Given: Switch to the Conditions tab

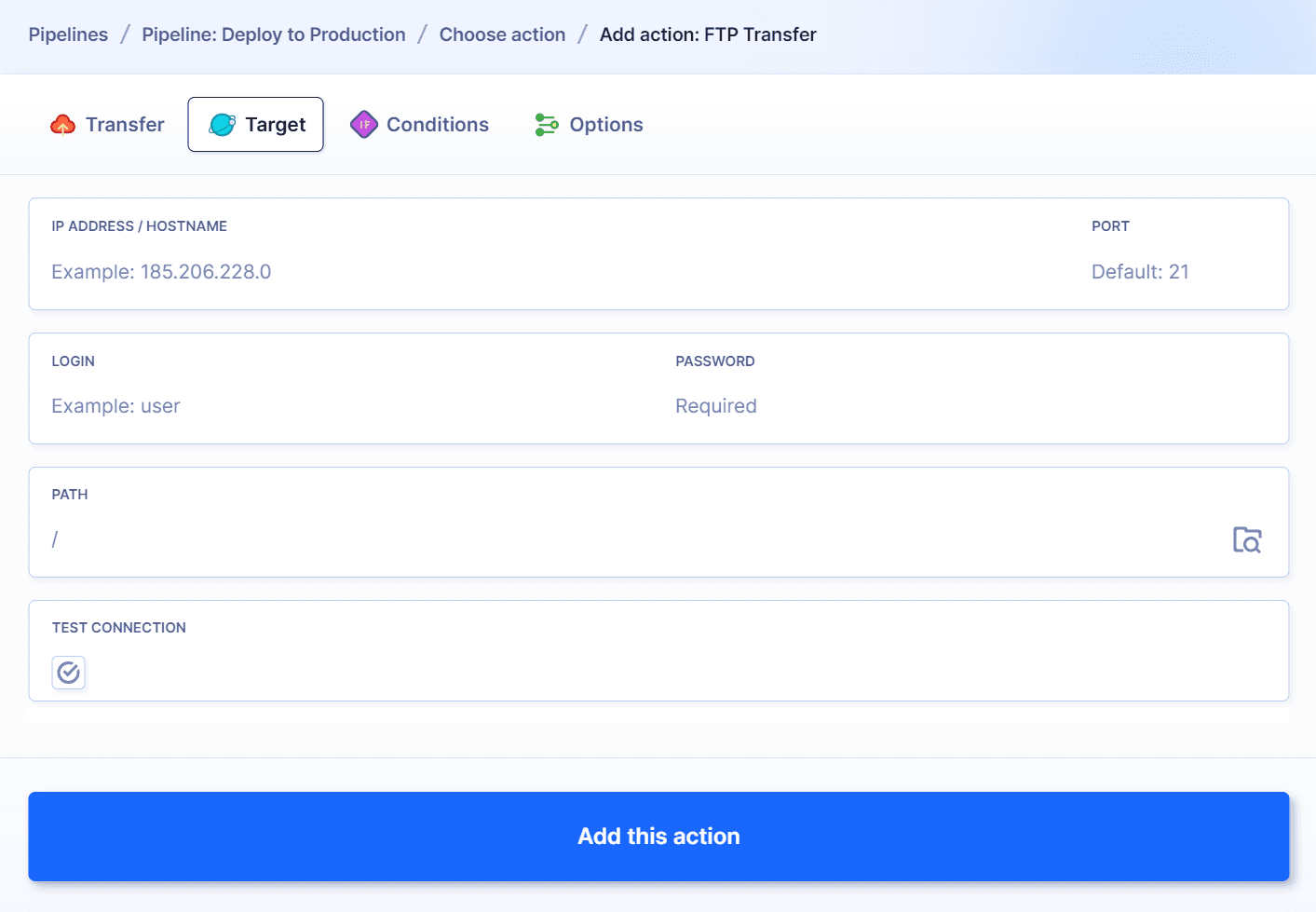Looking at the screenshot, I should [438, 124].
